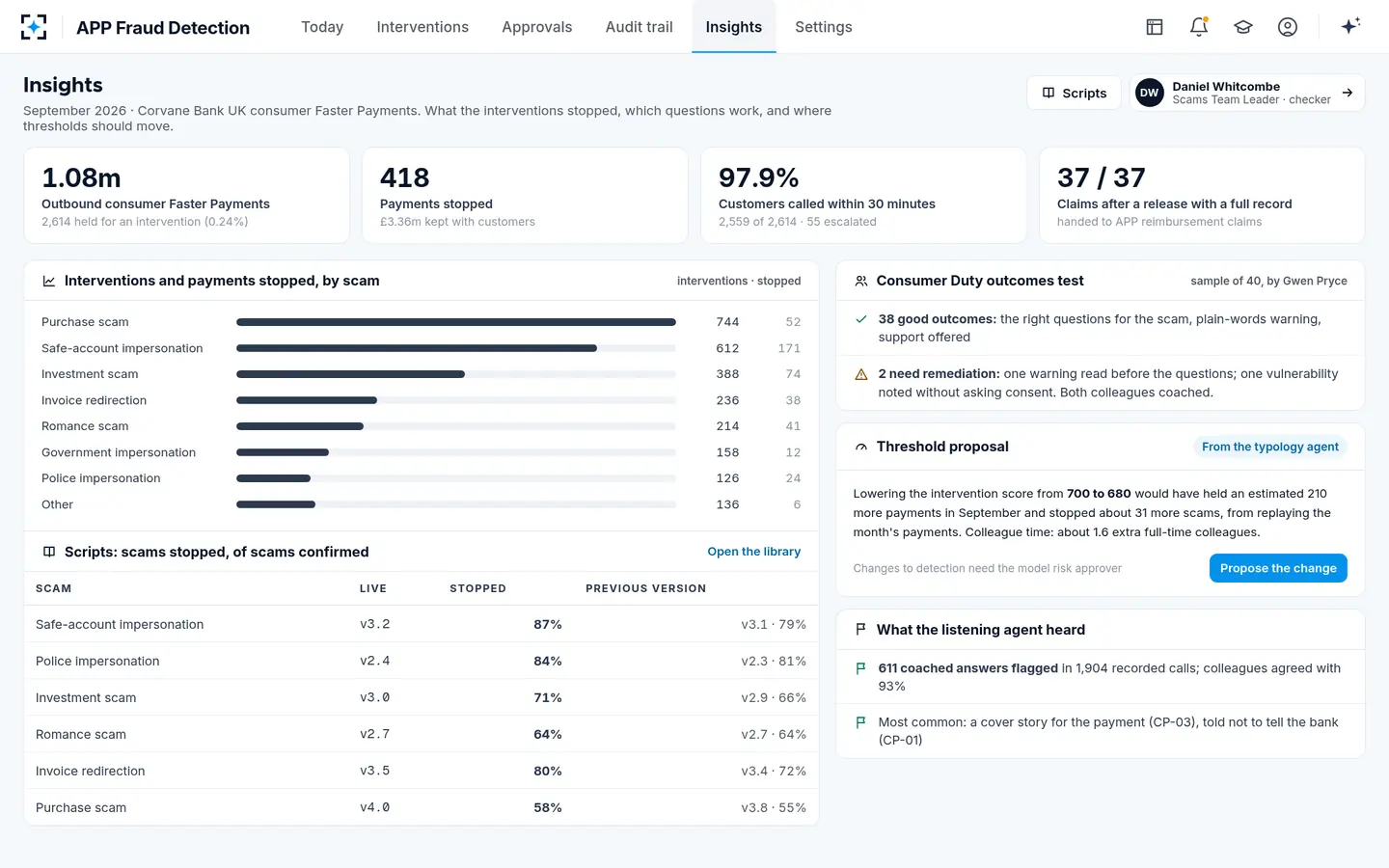Click the graduation cap training icon
Screen dimensions: 1389x868
(1243, 27)
